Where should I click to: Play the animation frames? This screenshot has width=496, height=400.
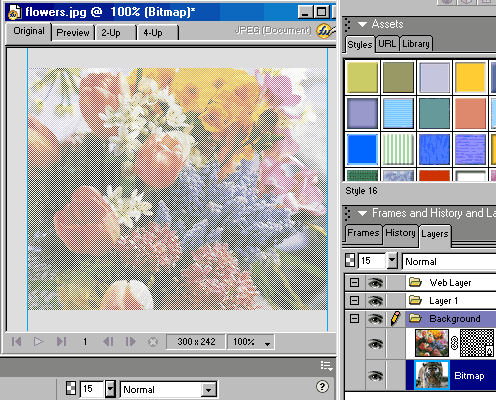click(x=39, y=342)
